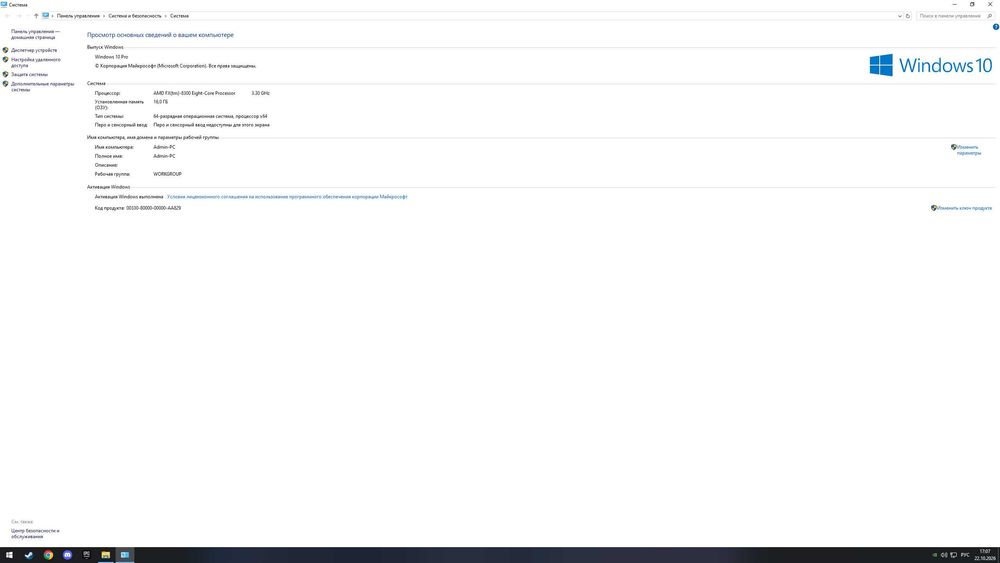The image size is (1000, 563).
Task: Click the shield icon beside Дополнительные параметры системы
Action: 6,84
